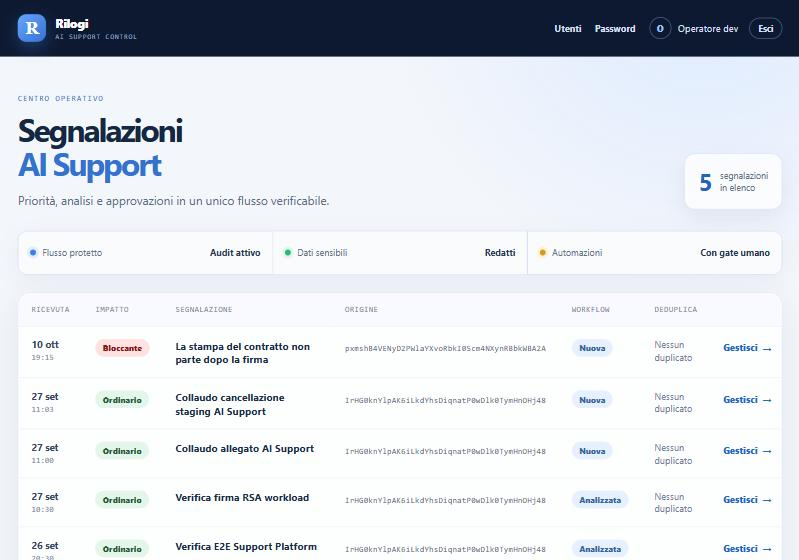
Task: Click the '5 segnalazioni in elenco' counter card
Action: tap(733, 182)
